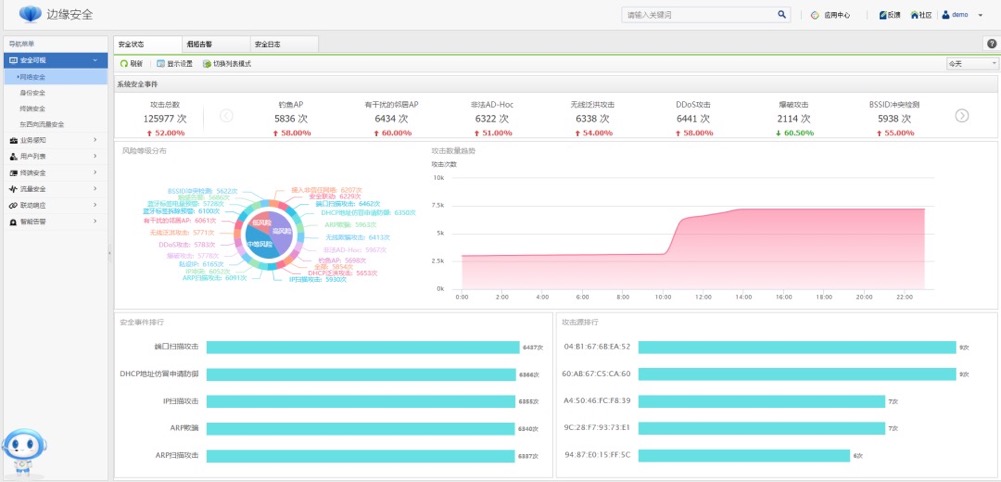
Task: Click the magnifier search icon
Action: pos(781,14)
